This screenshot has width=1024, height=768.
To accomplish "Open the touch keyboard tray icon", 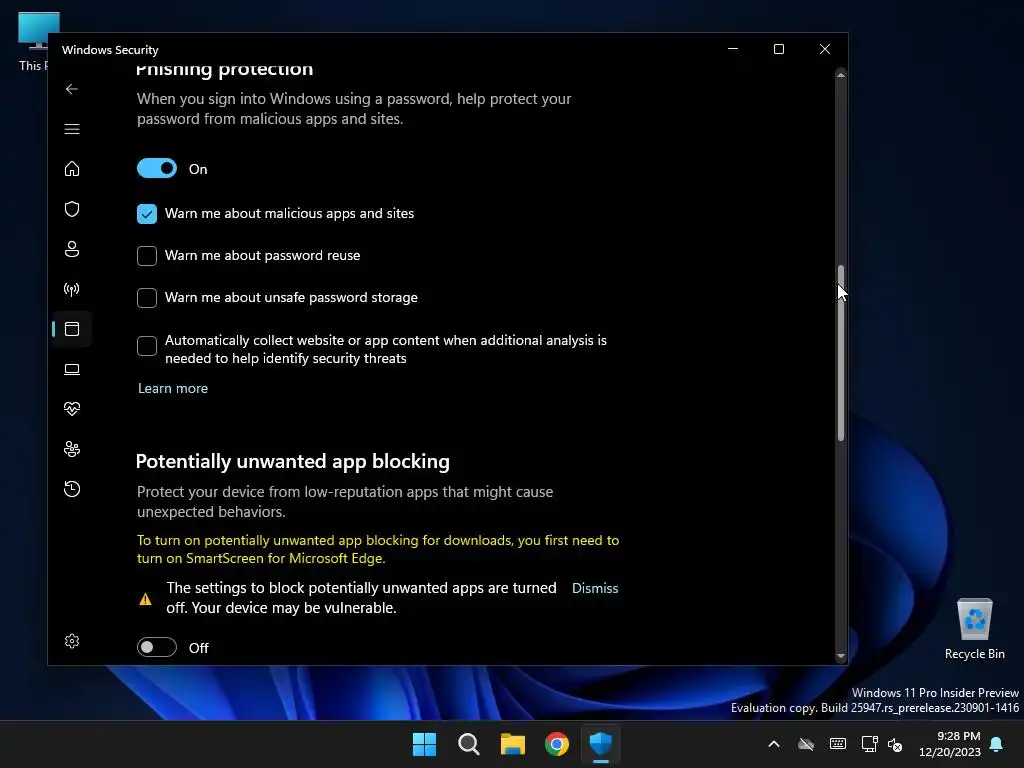I will pos(838,744).
